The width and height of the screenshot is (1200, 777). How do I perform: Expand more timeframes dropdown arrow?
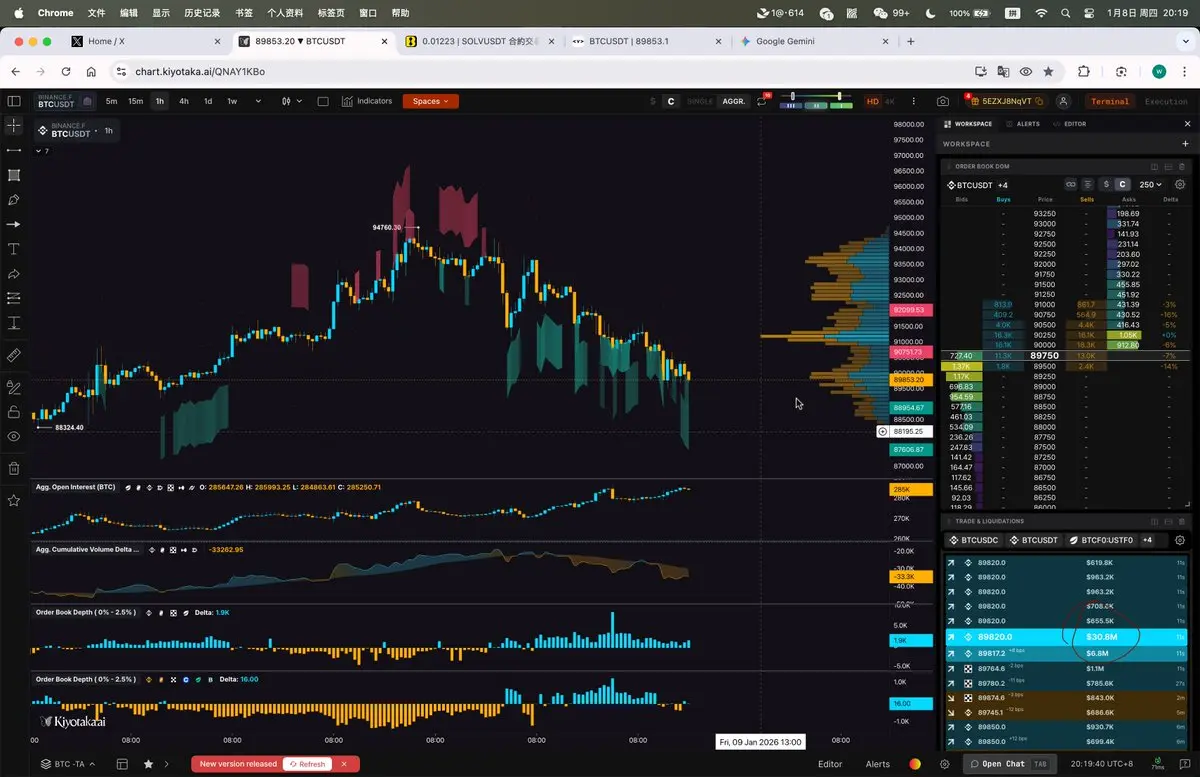point(258,101)
